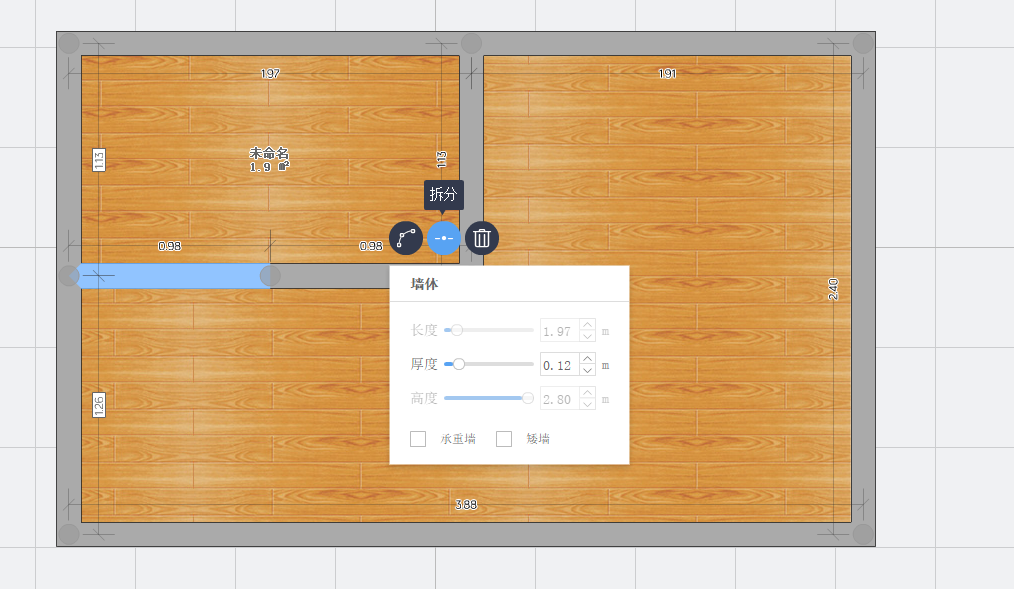Increase 厚度 with the up arrow
Image resolution: width=1014 pixels, height=589 pixels.
tap(587, 359)
